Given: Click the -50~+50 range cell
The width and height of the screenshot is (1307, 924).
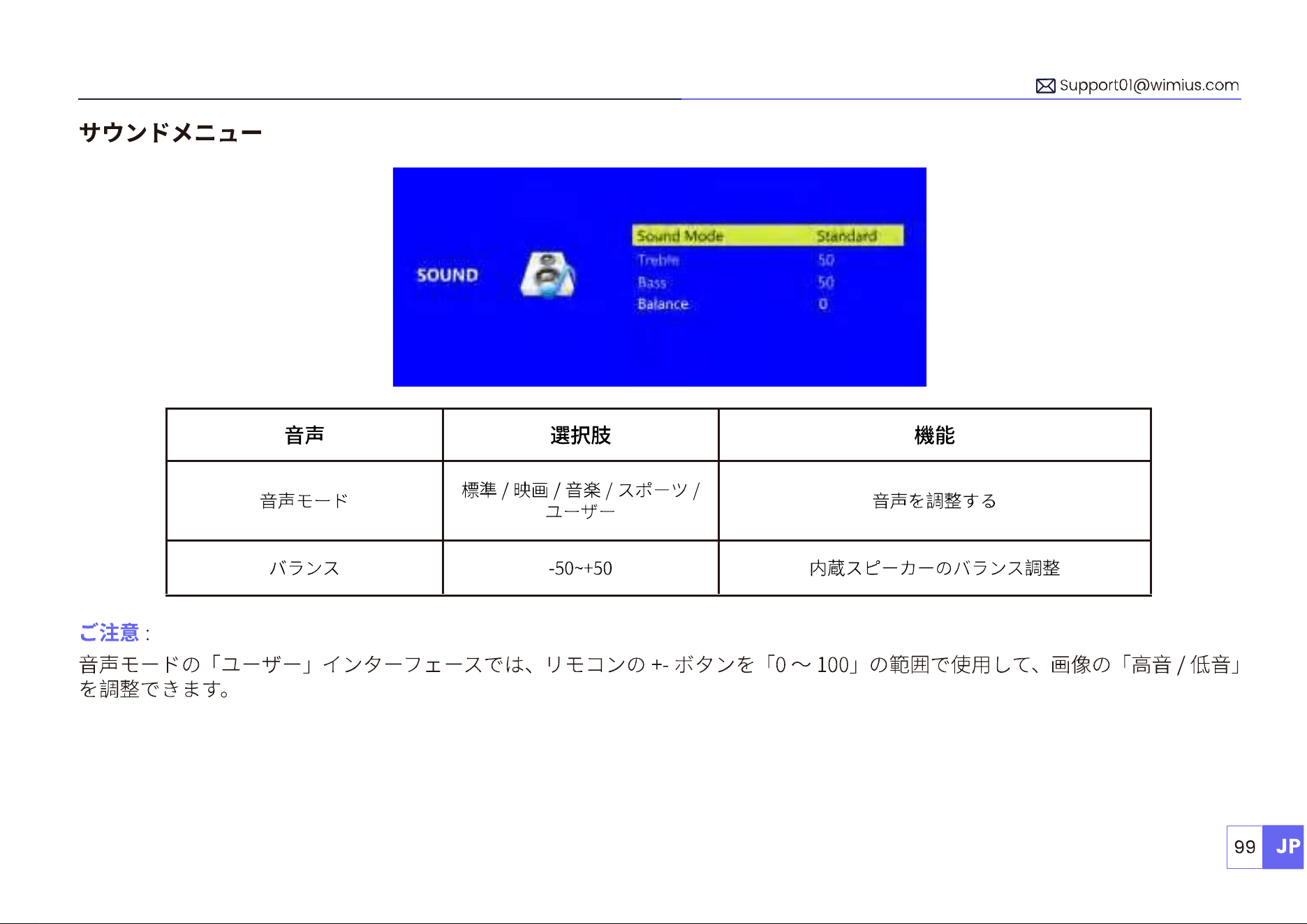Looking at the screenshot, I should click(581, 568).
